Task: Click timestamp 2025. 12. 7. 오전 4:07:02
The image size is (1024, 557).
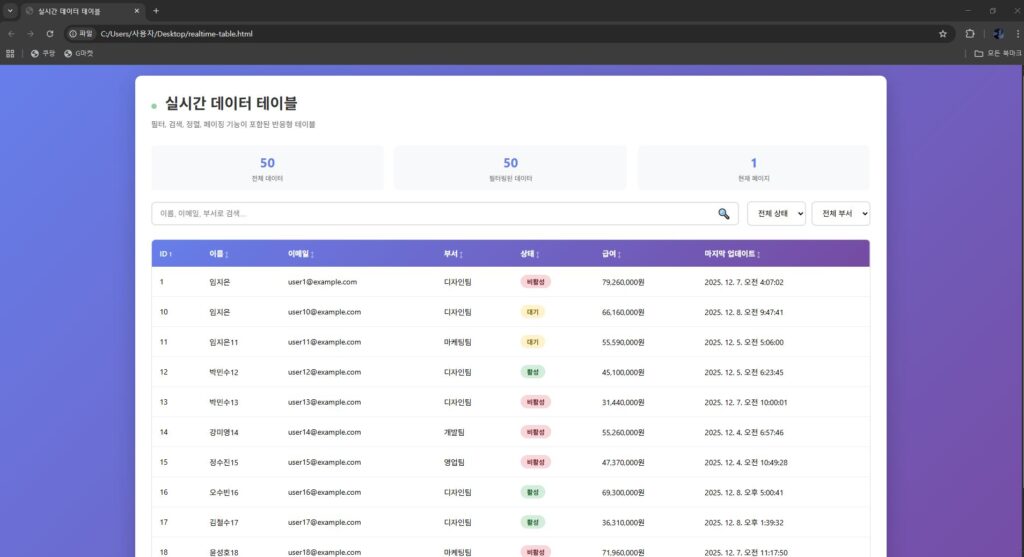Action: [x=743, y=282]
